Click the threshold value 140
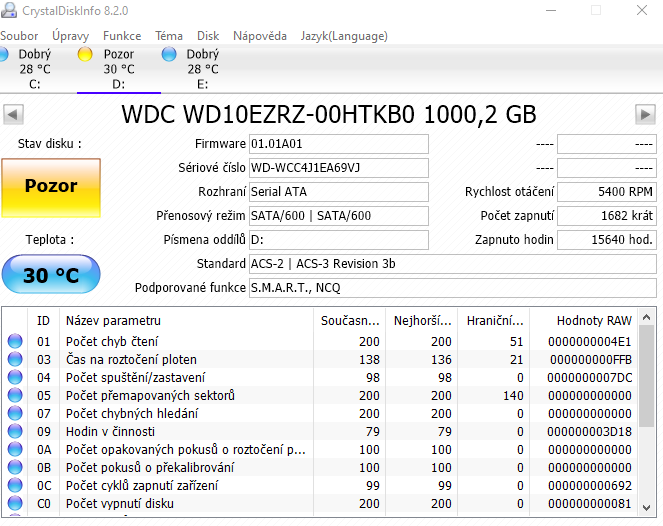This screenshot has width=663, height=526. (x=513, y=395)
